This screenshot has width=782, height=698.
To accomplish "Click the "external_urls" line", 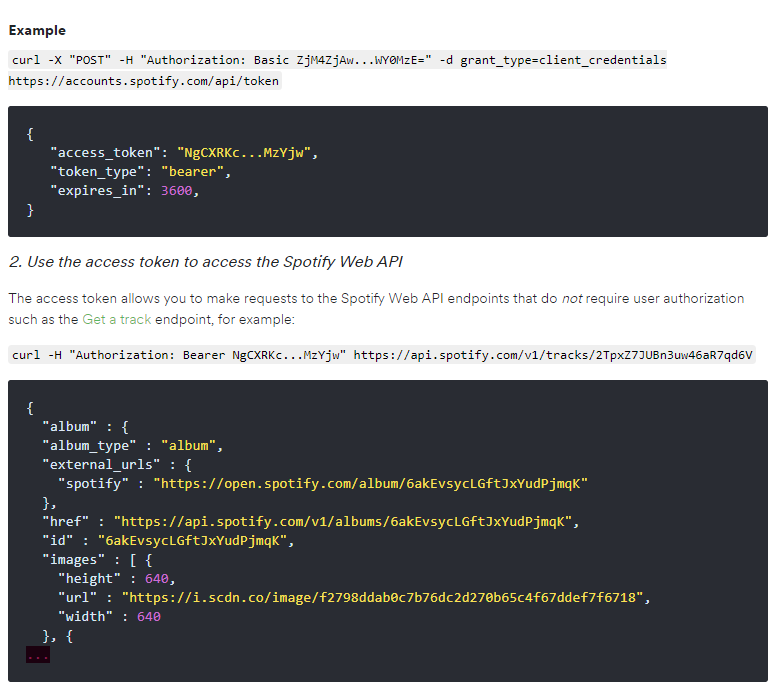I will click(117, 465).
